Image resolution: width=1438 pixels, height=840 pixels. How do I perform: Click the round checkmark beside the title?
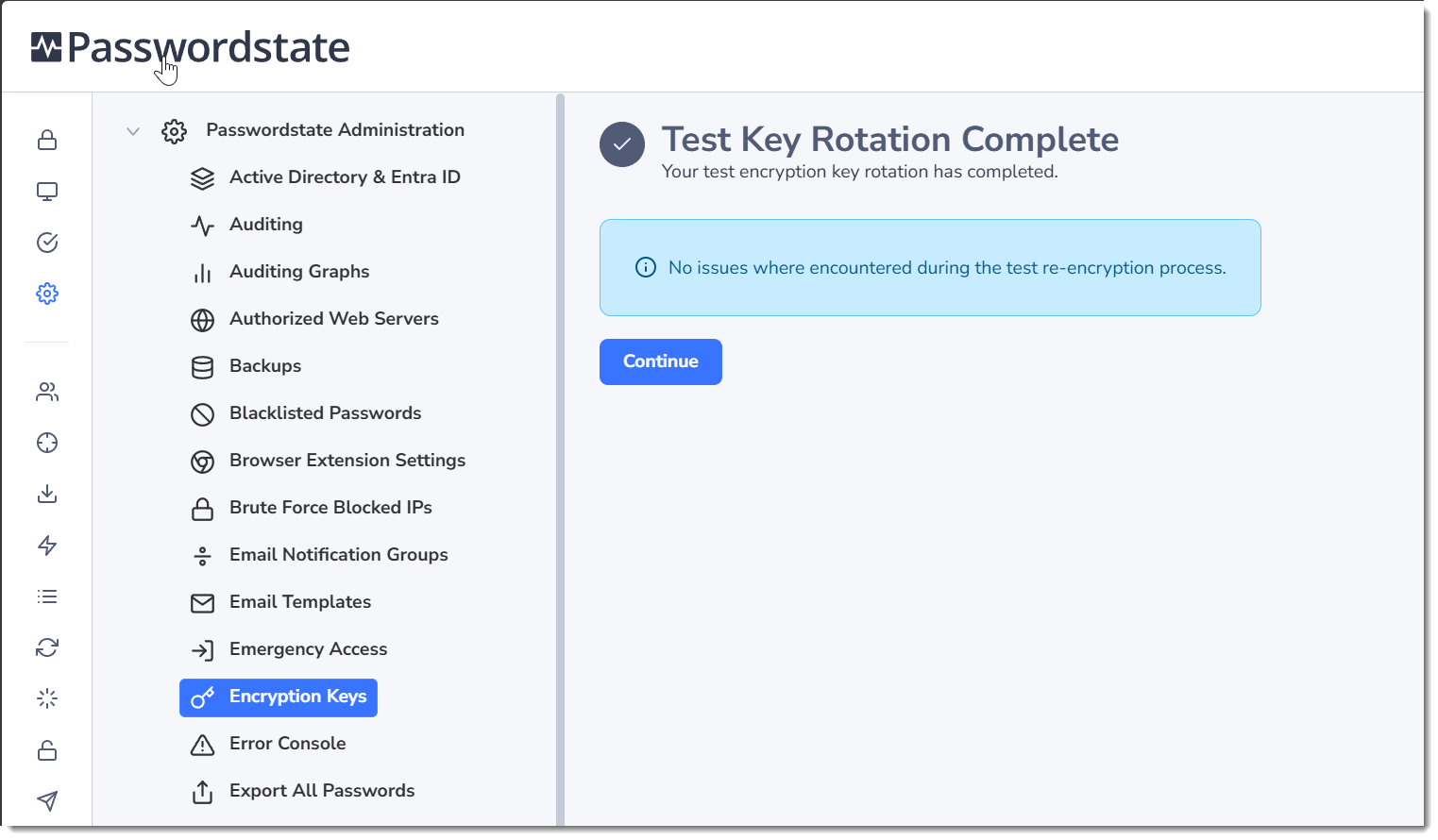pos(622,144)
